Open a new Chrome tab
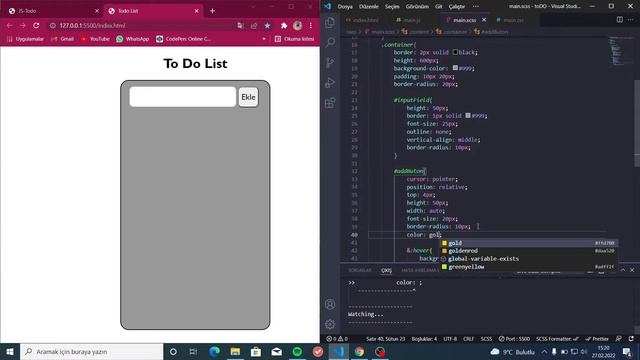 tap(212, 11)
